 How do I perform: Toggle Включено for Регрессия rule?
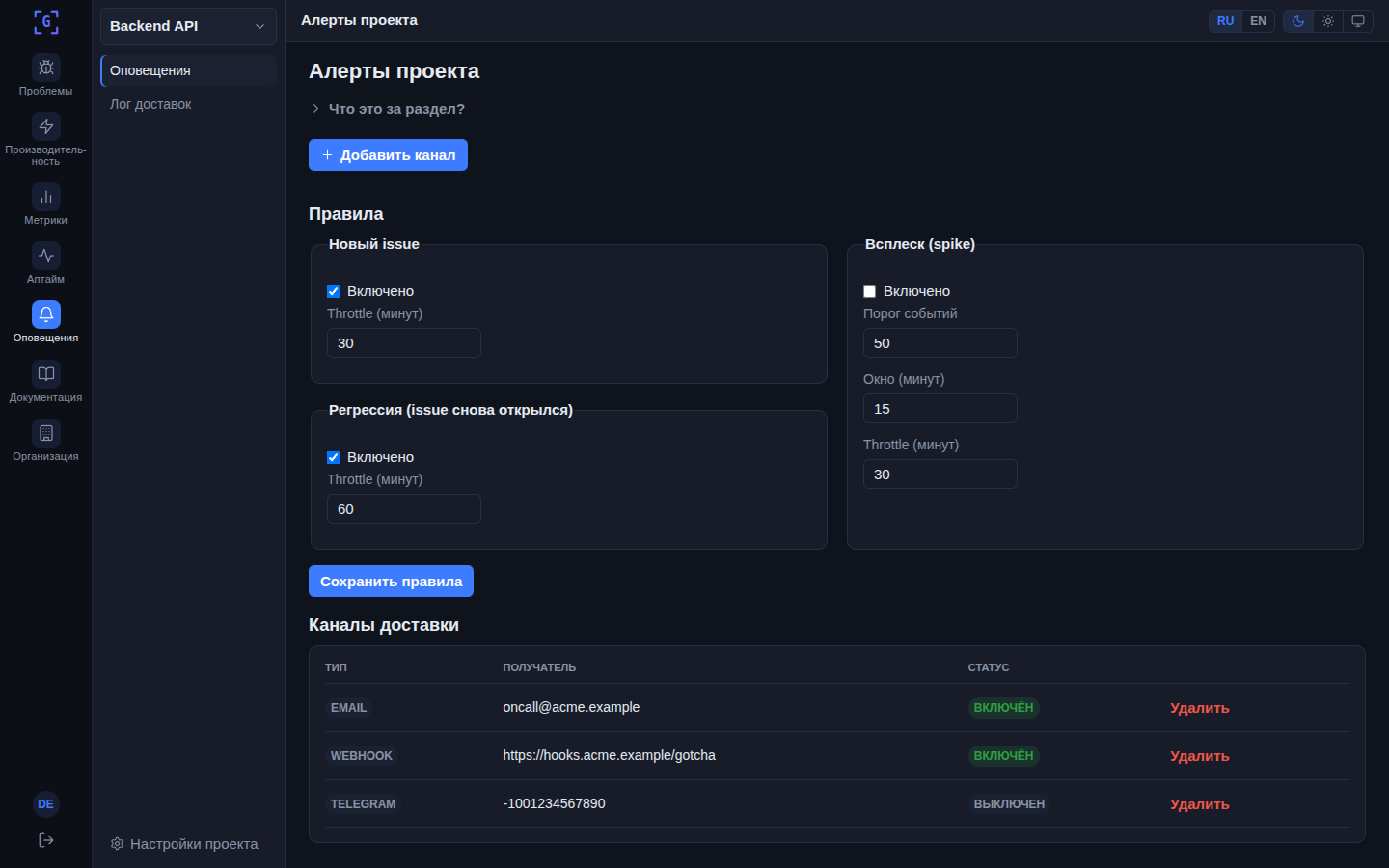(333, 457)
